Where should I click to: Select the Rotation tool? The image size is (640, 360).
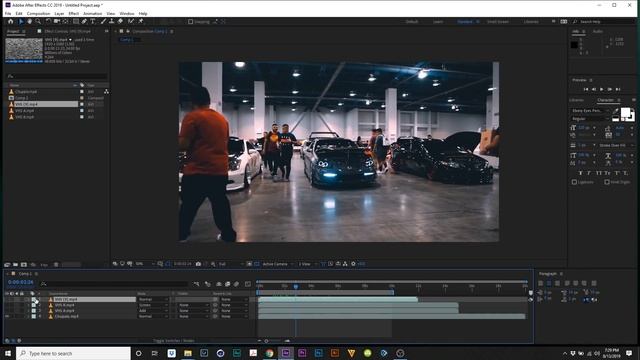48,21
